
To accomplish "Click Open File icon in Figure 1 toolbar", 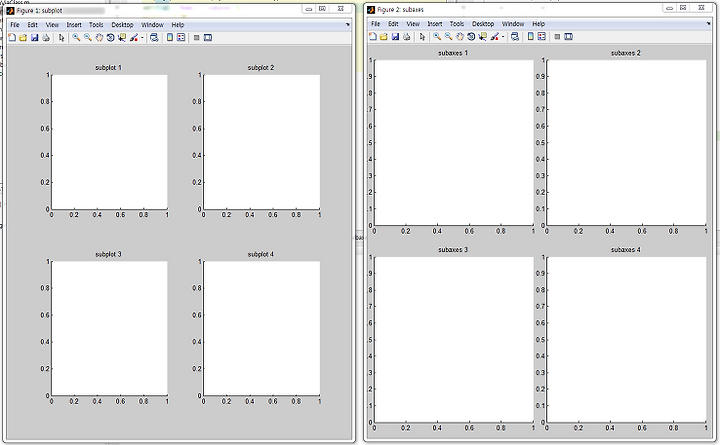I will tap(23, 38).
